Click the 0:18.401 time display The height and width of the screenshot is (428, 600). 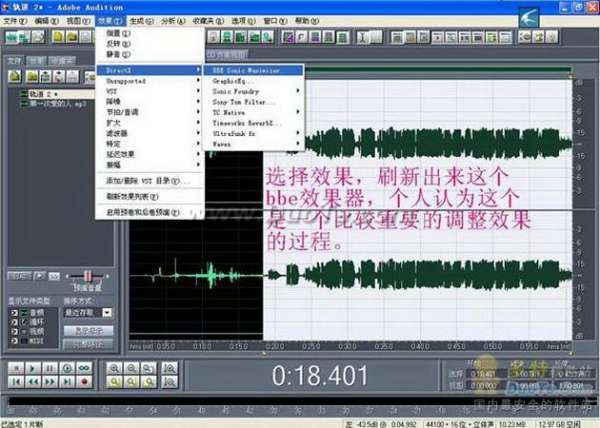pyautogui.click(x=320, y=375)
